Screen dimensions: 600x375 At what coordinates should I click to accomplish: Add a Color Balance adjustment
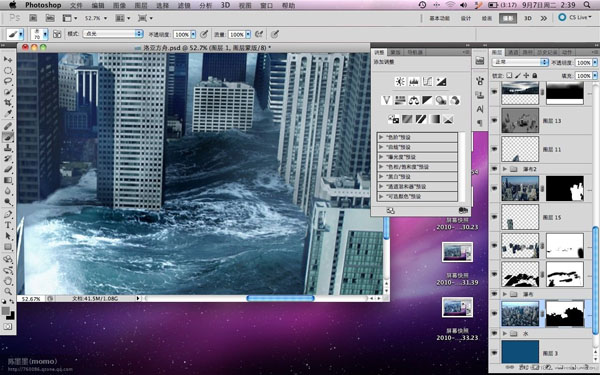pos(414,100)
